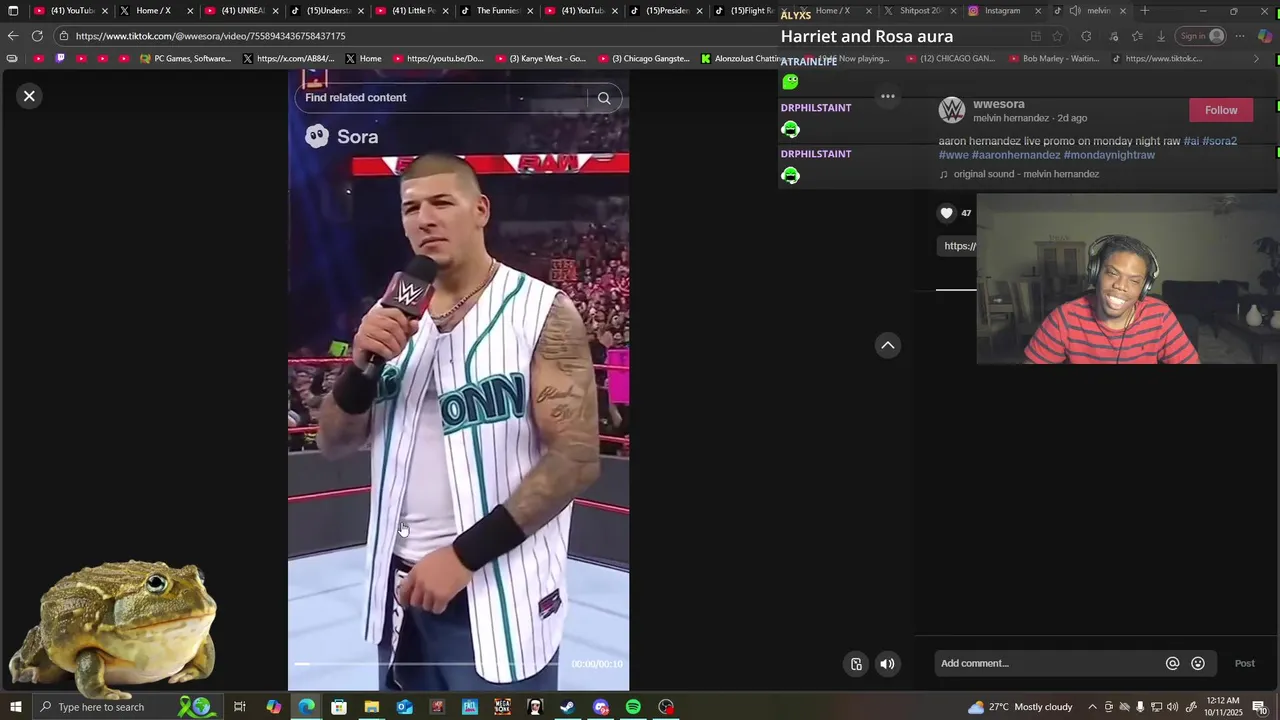Image resolution: width=1280 pixels, height=720 pixels.
Task: Toggle the mini player icon
Action: coord(856,664)
